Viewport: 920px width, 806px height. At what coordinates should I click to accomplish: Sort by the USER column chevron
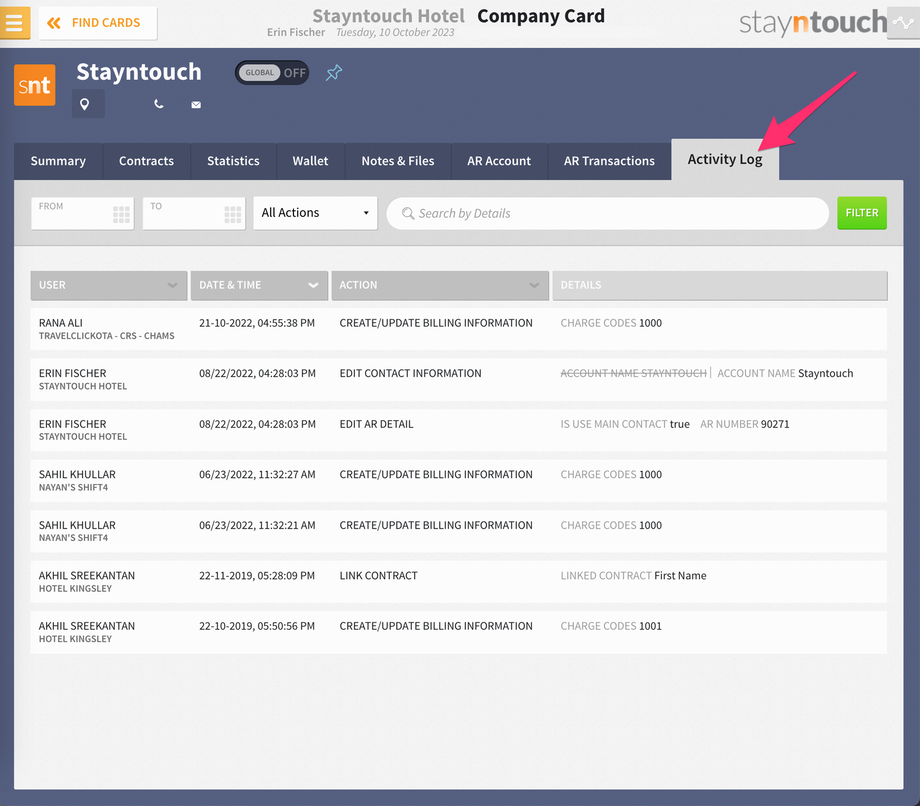172,285
